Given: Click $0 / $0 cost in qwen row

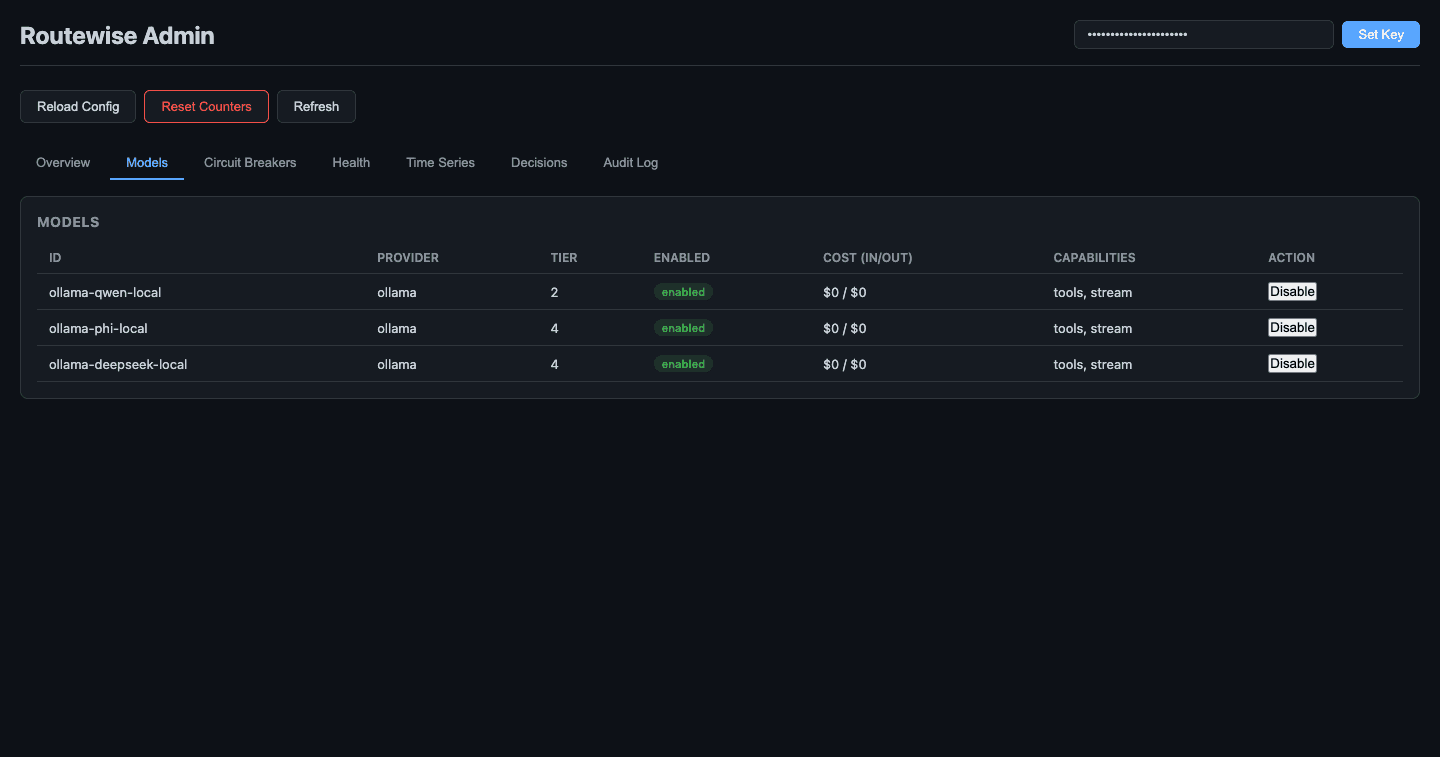Looking at the screenshot, I should click(844, 292).
